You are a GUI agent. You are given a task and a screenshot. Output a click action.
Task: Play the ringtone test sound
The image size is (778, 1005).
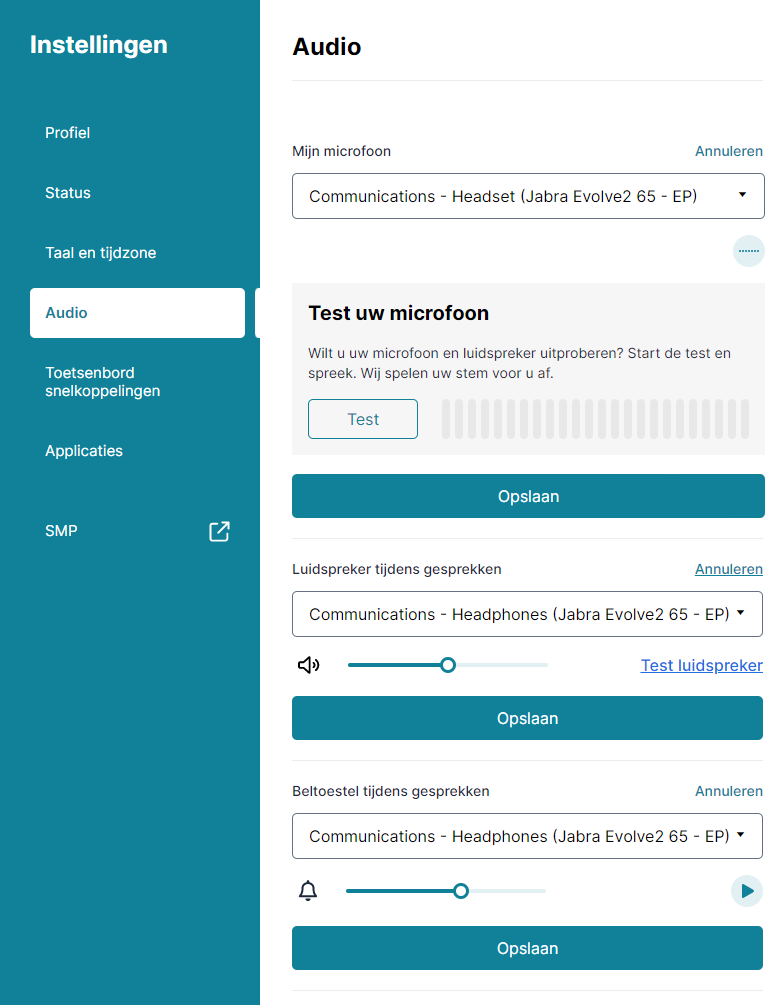click(746, 891)
